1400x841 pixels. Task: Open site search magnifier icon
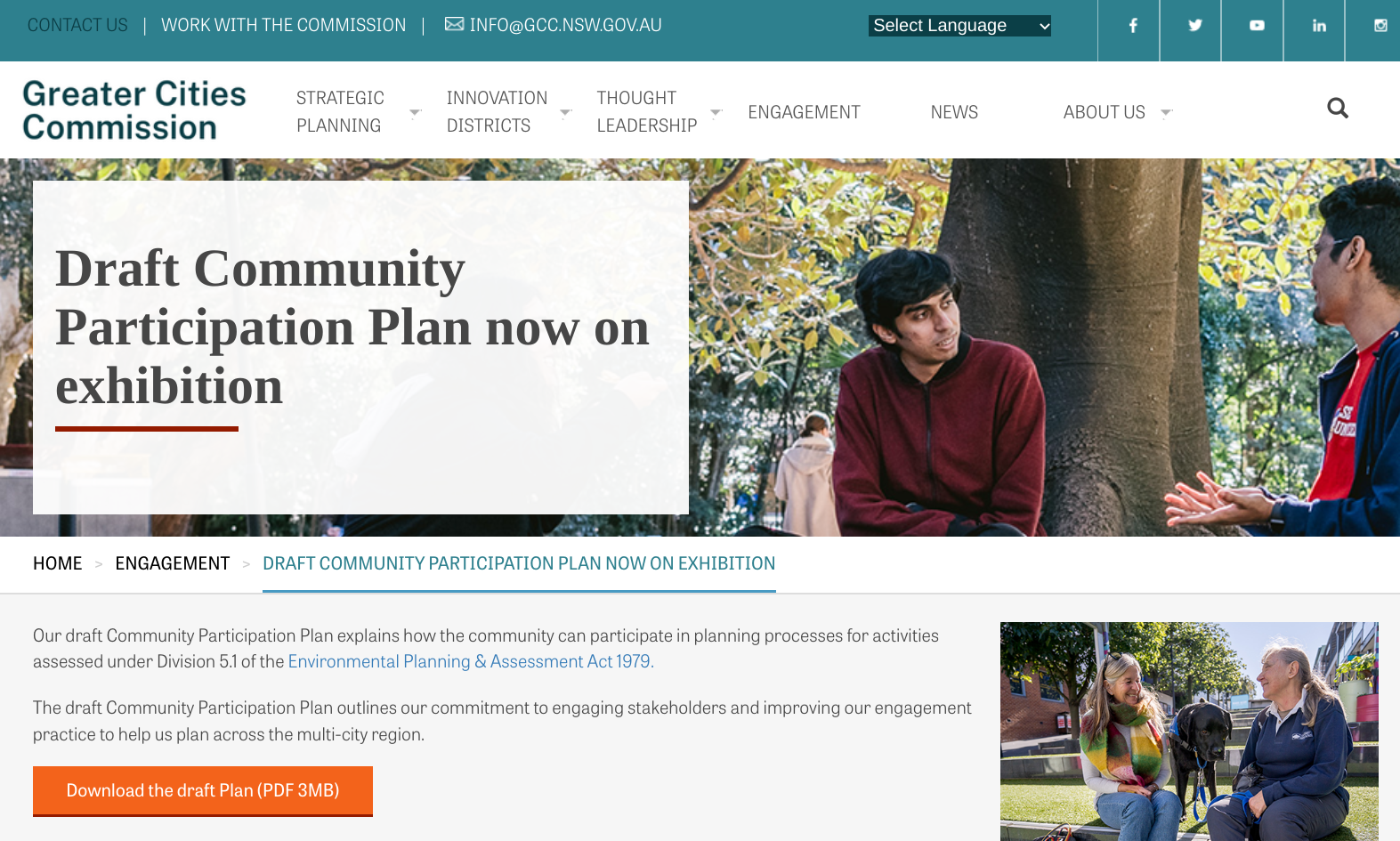pyautogui.click(x=1337, y=109)
